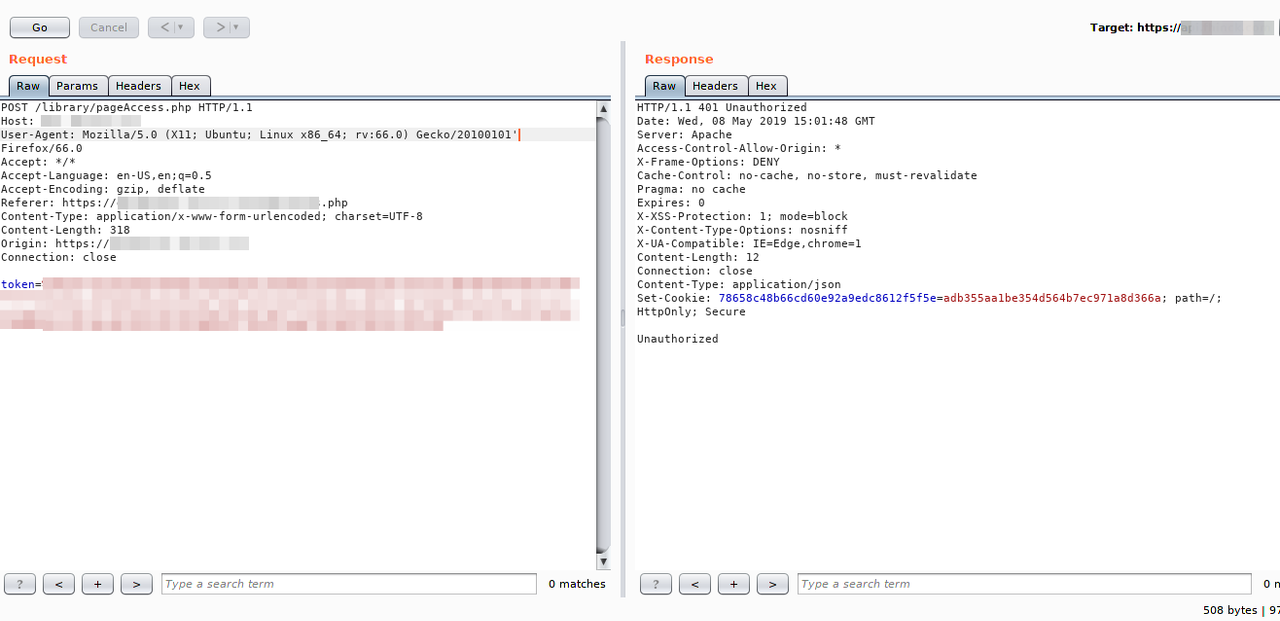Viewport: 1280px width, 621px height.
Task: Focus the request search term field
Action: (348, 584)
